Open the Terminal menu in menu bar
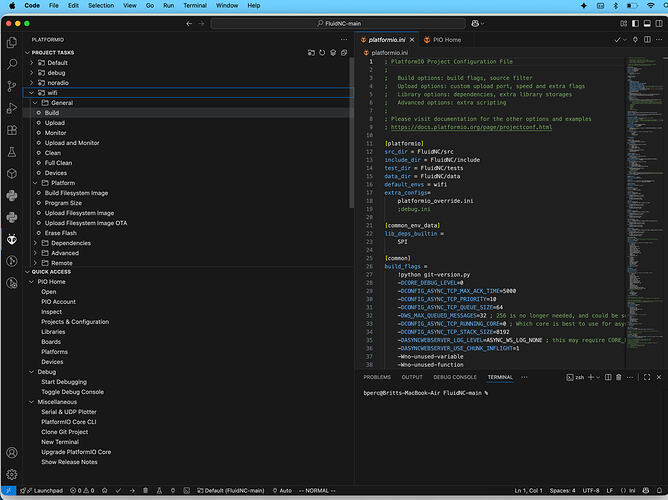Image resolution: width=668 pixels, height=500 pixels. point(195,6)
